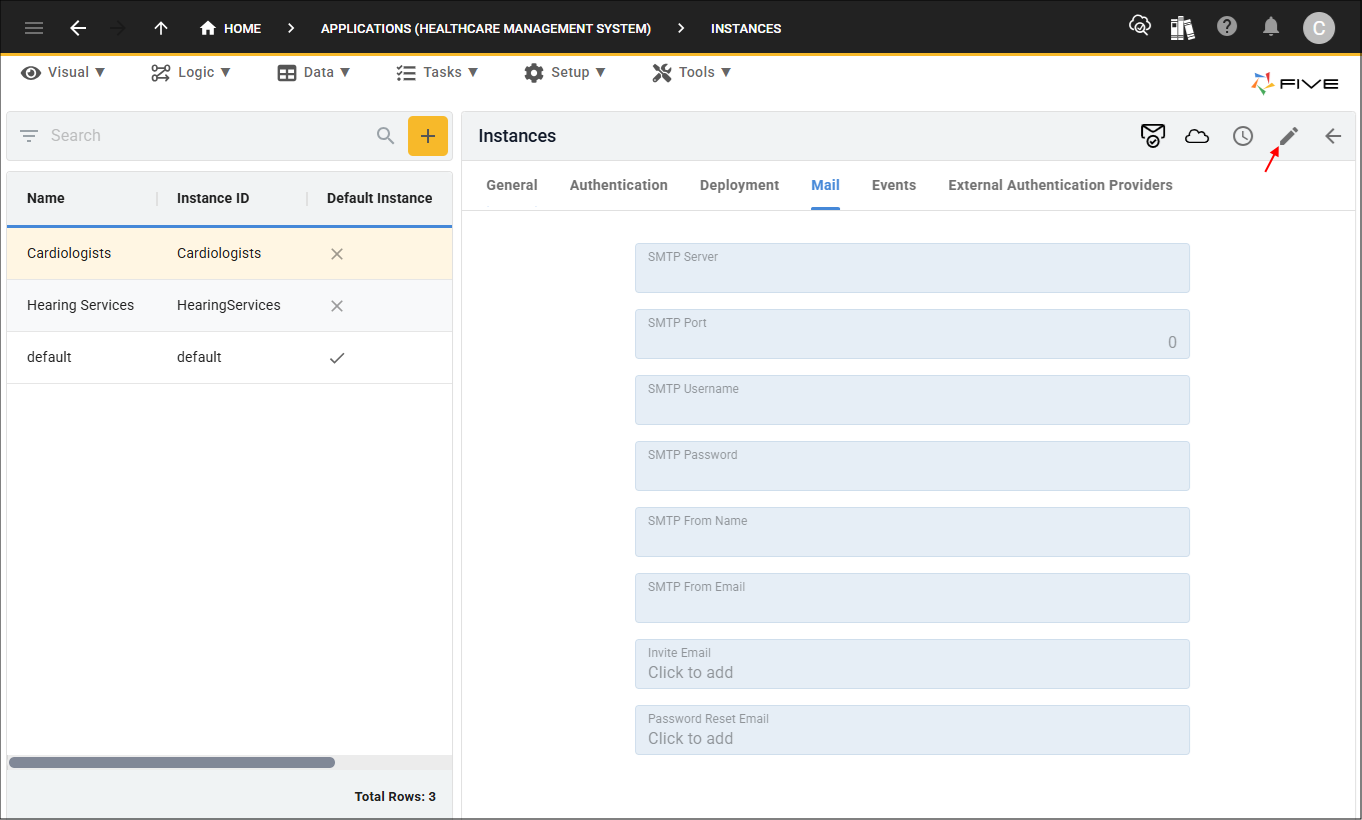Select the External Authentication Providers tab
Viewport: 1362px width, 820px height.
pos(1060,185)
